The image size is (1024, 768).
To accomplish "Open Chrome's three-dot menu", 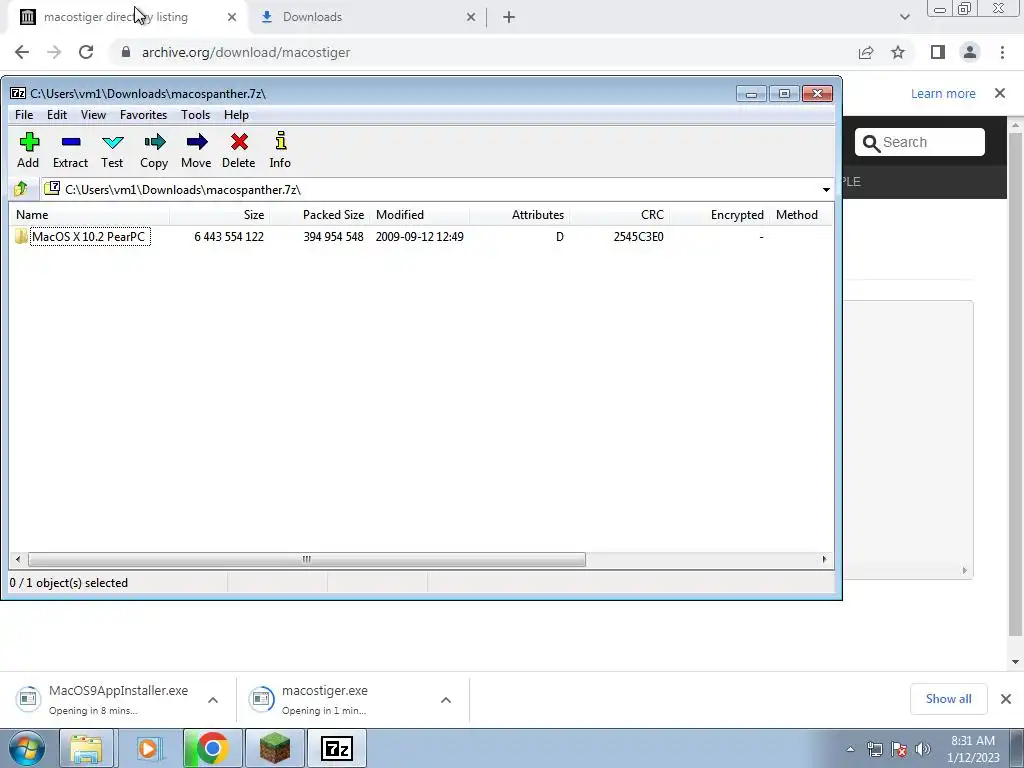I will (1002, 52).
